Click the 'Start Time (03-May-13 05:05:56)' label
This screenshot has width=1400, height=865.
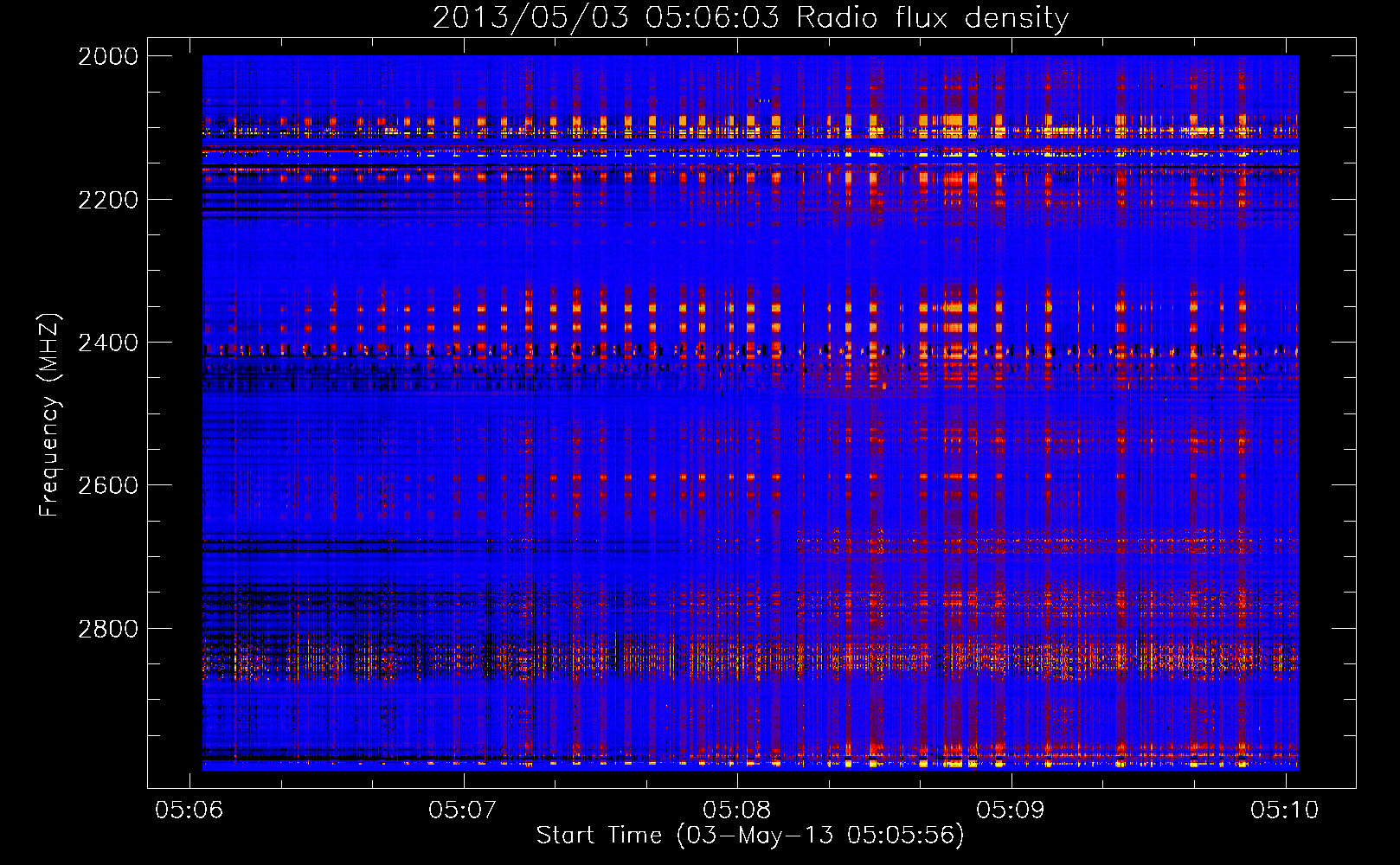tap(750, 836)
